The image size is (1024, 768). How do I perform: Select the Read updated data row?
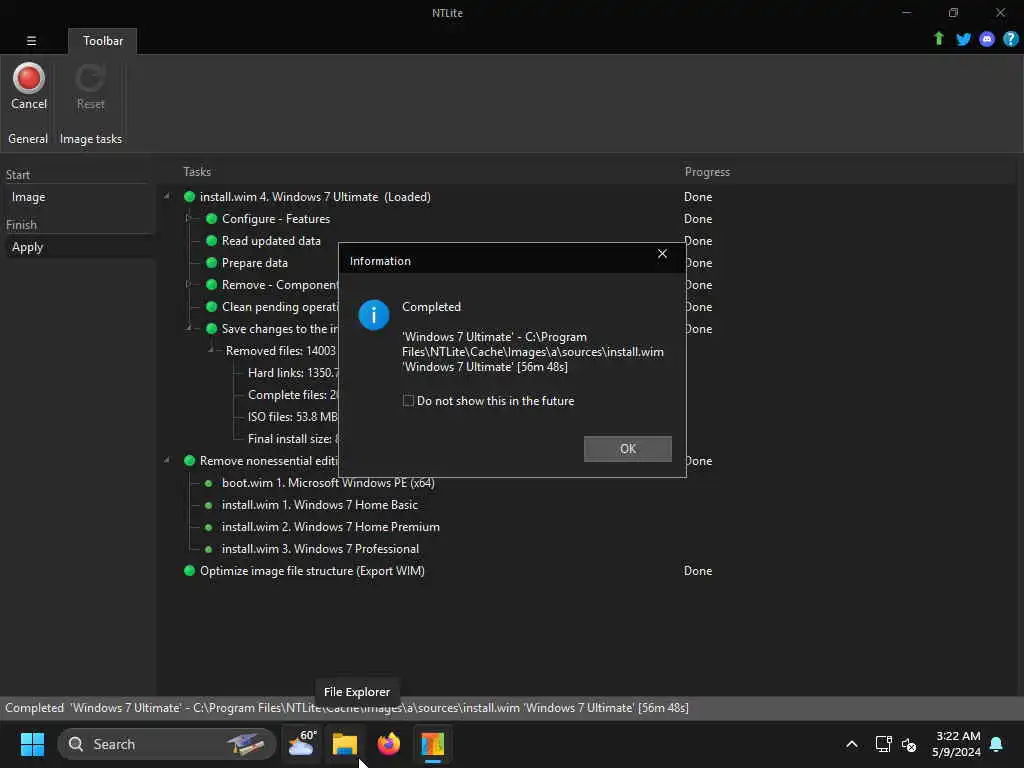coord(271,241)
